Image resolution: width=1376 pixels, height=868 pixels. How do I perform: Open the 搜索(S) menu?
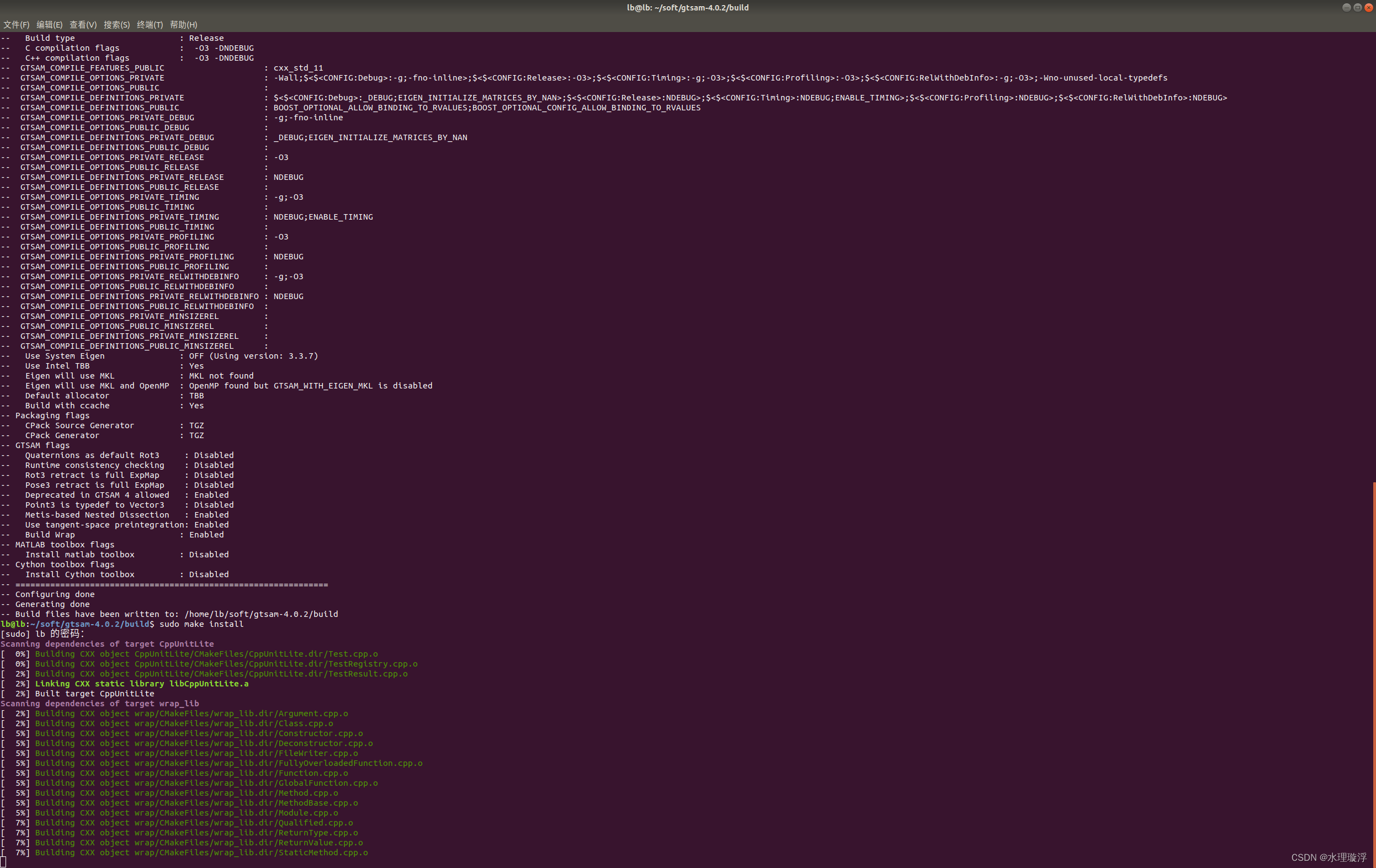116,25
